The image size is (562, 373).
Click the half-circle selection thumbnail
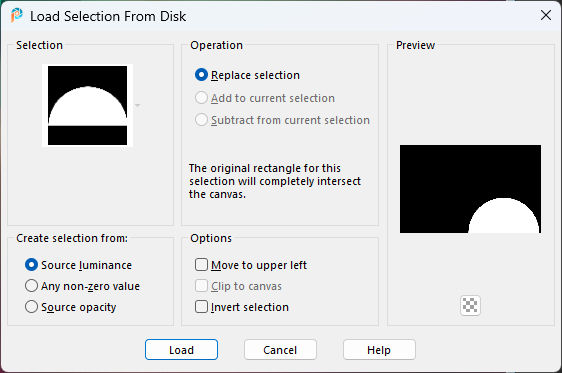pyautogui.click(x=87, y=105)
